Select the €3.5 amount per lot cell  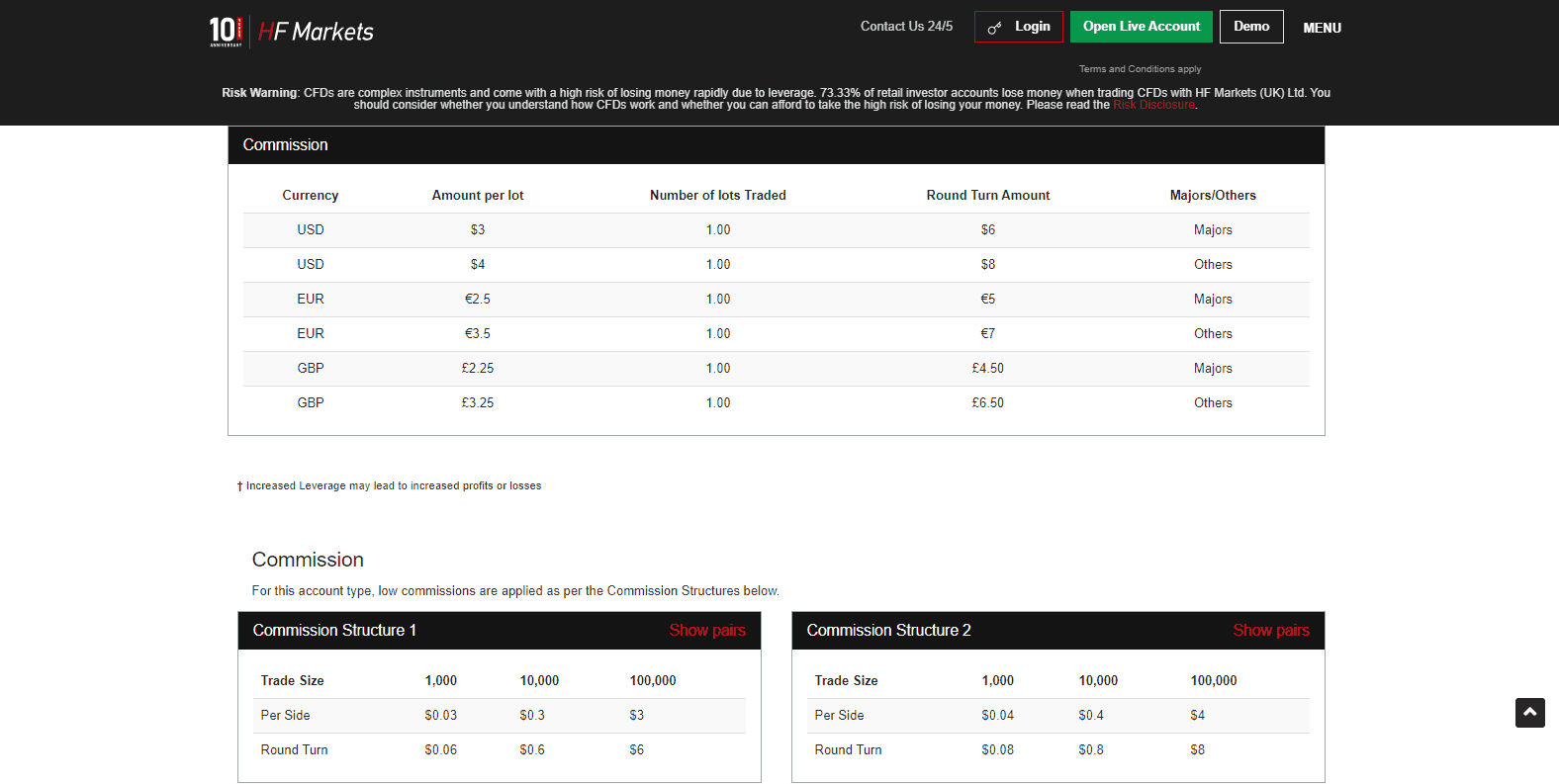[478, 334]
